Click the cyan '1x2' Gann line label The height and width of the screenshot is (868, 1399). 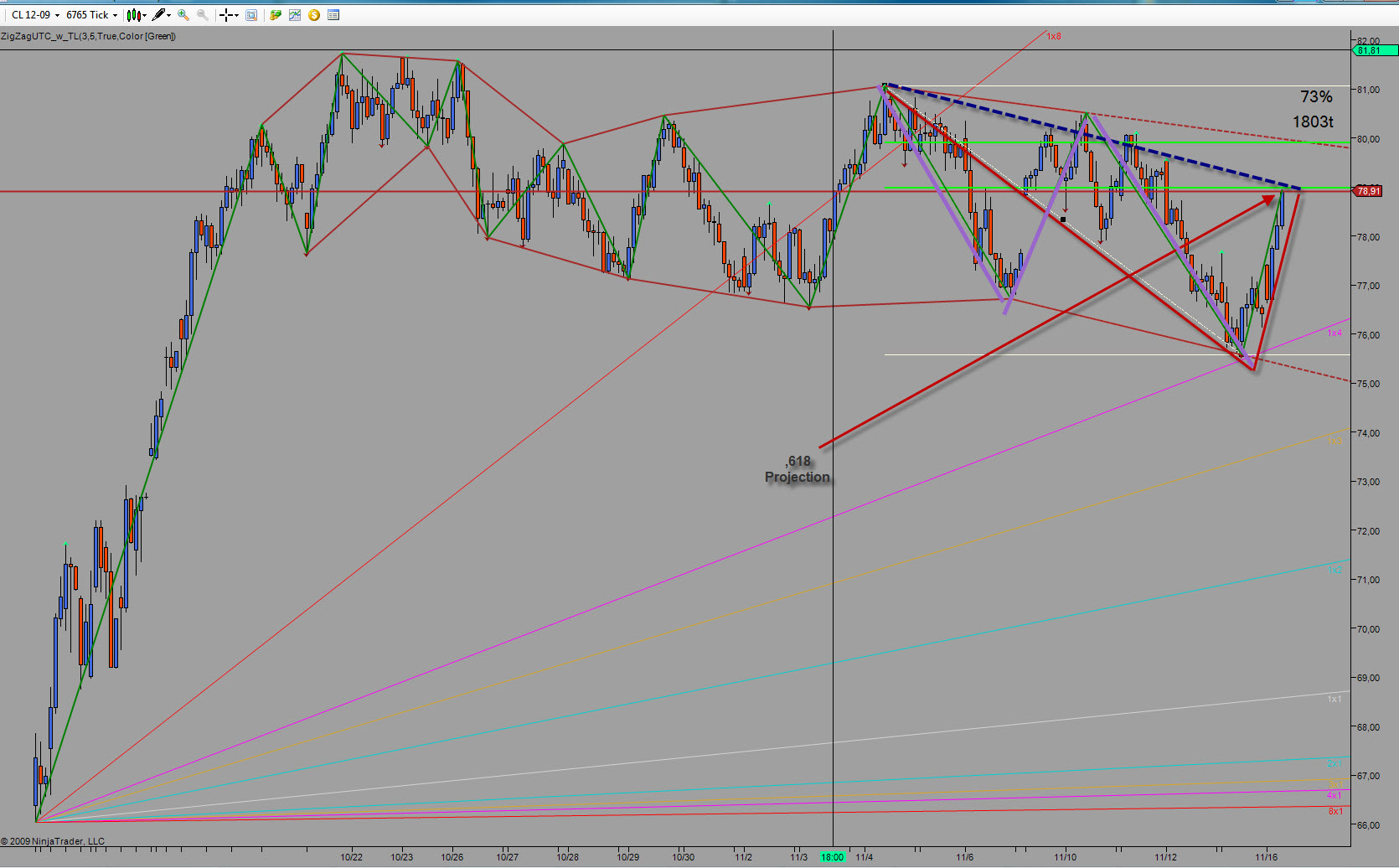[1334, 570]
